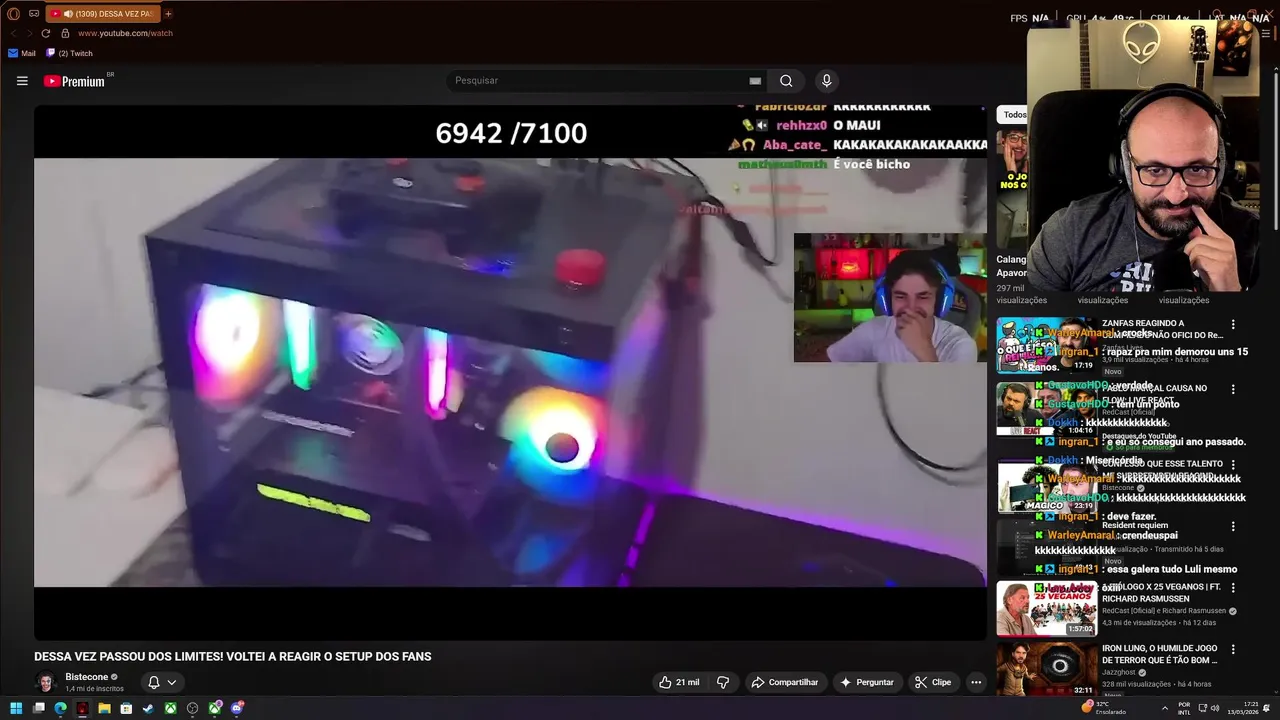Open the Opera GX Corner gamepad icon
The image size is (1280, 720).
(x=34, y=14)
